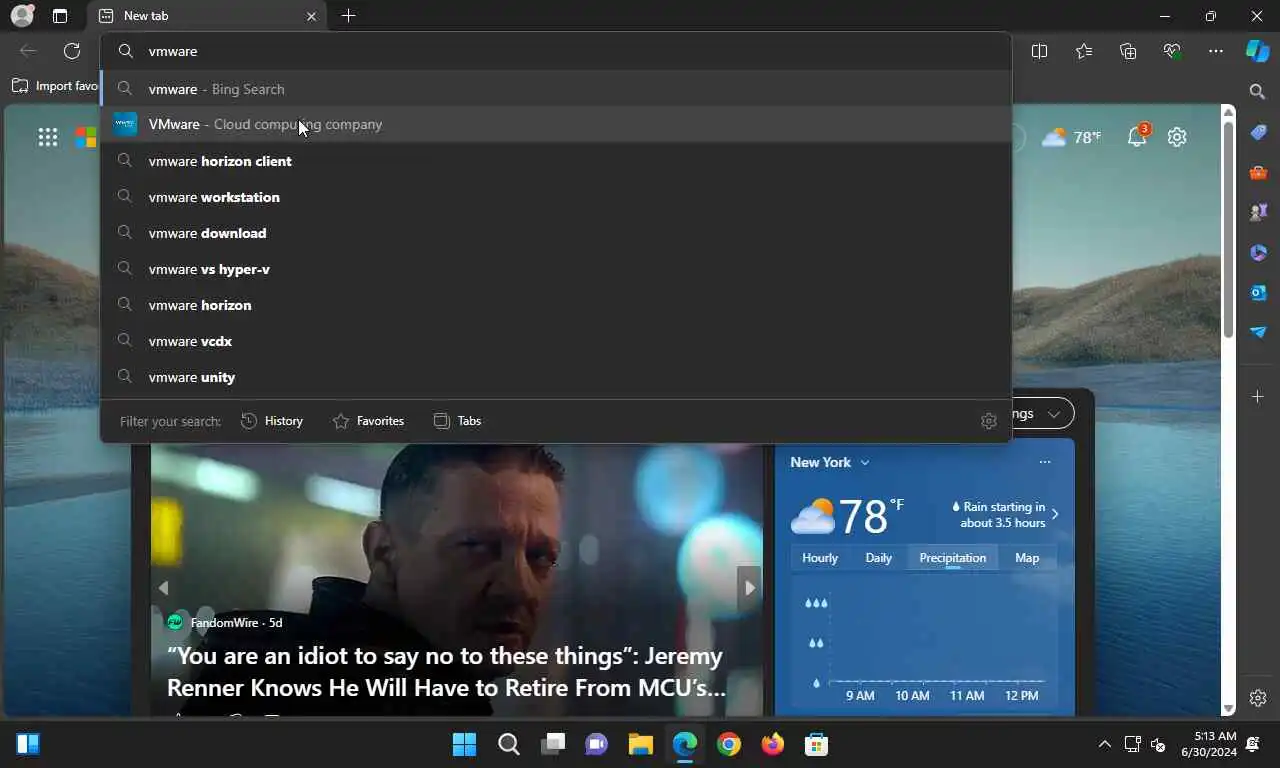This screenshot has height=768, width=1280.
Task: Open Microsoft Store from taskbar
Action: pos(817,744)
